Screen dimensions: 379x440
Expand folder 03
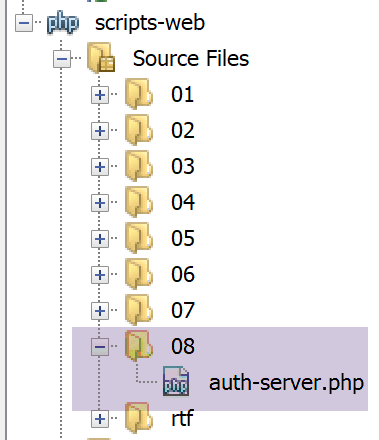pyautogui.click(x=100, y=167)
